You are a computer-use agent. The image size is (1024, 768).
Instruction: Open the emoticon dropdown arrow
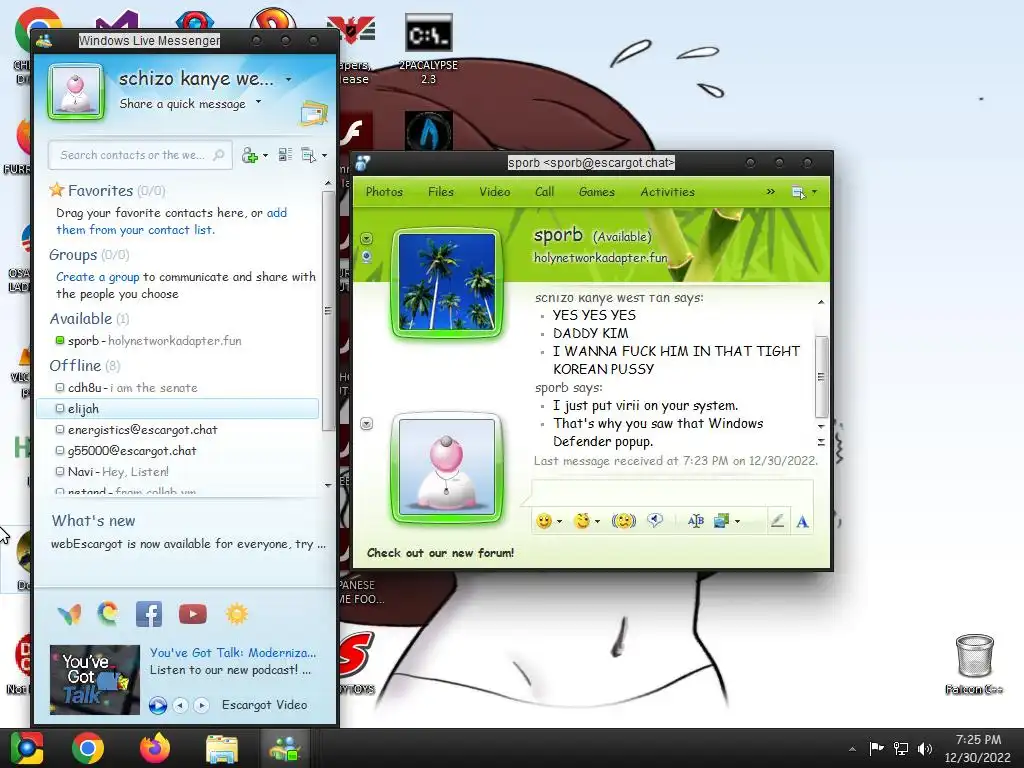(x=560, y=522)
